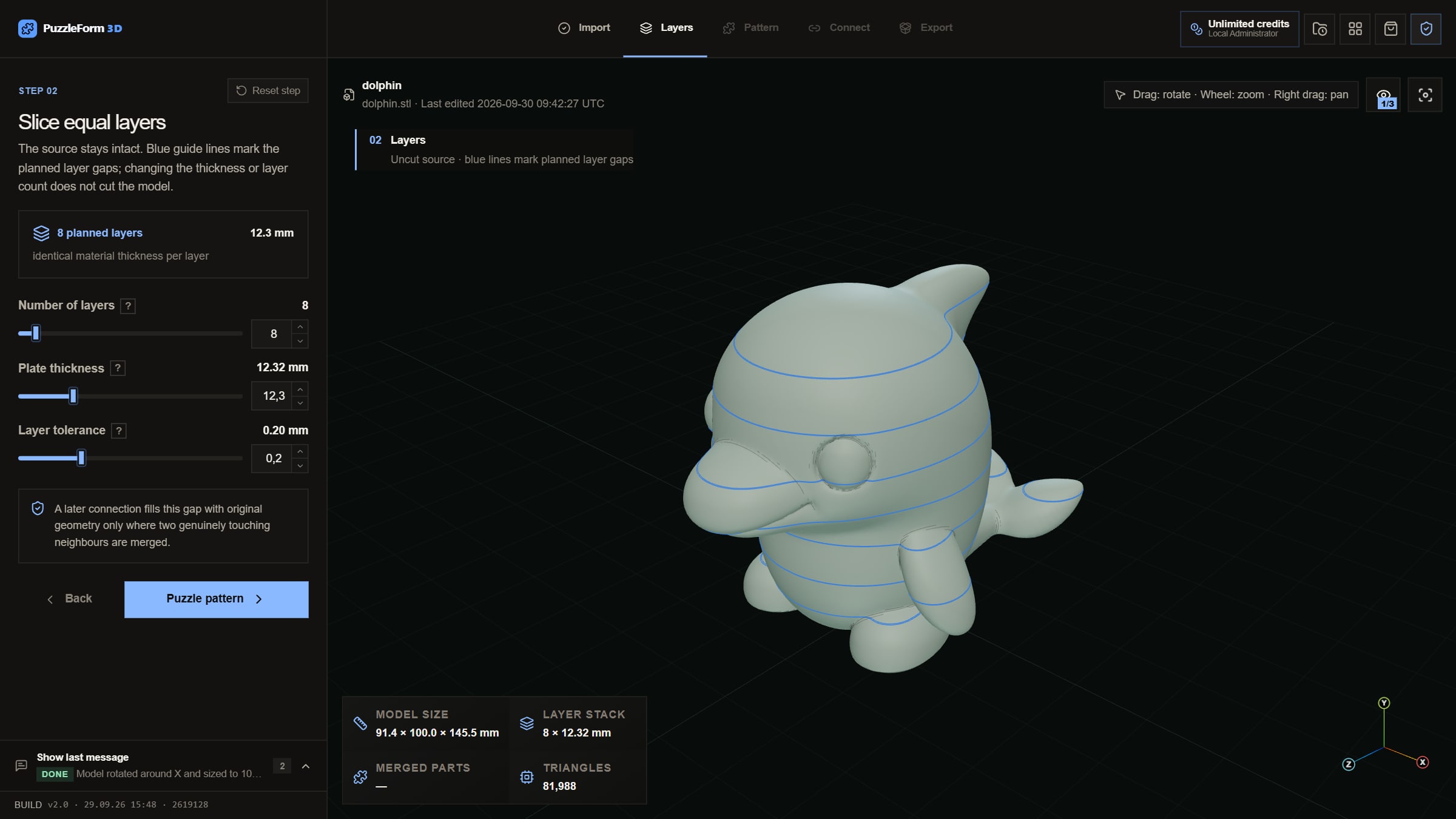The width and height of the screenshot is (1456, 819).
Task: Click the Plate thickness slider handle
Action: pos(73,396)
